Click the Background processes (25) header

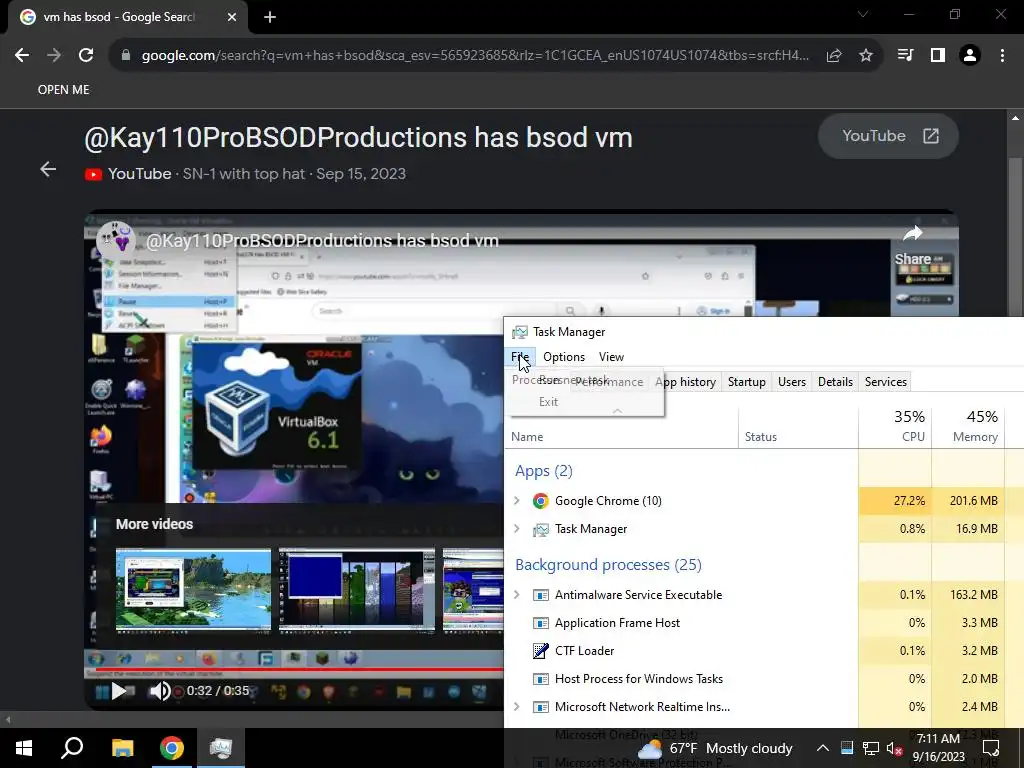pyautogui.click(x=608, y=564)
